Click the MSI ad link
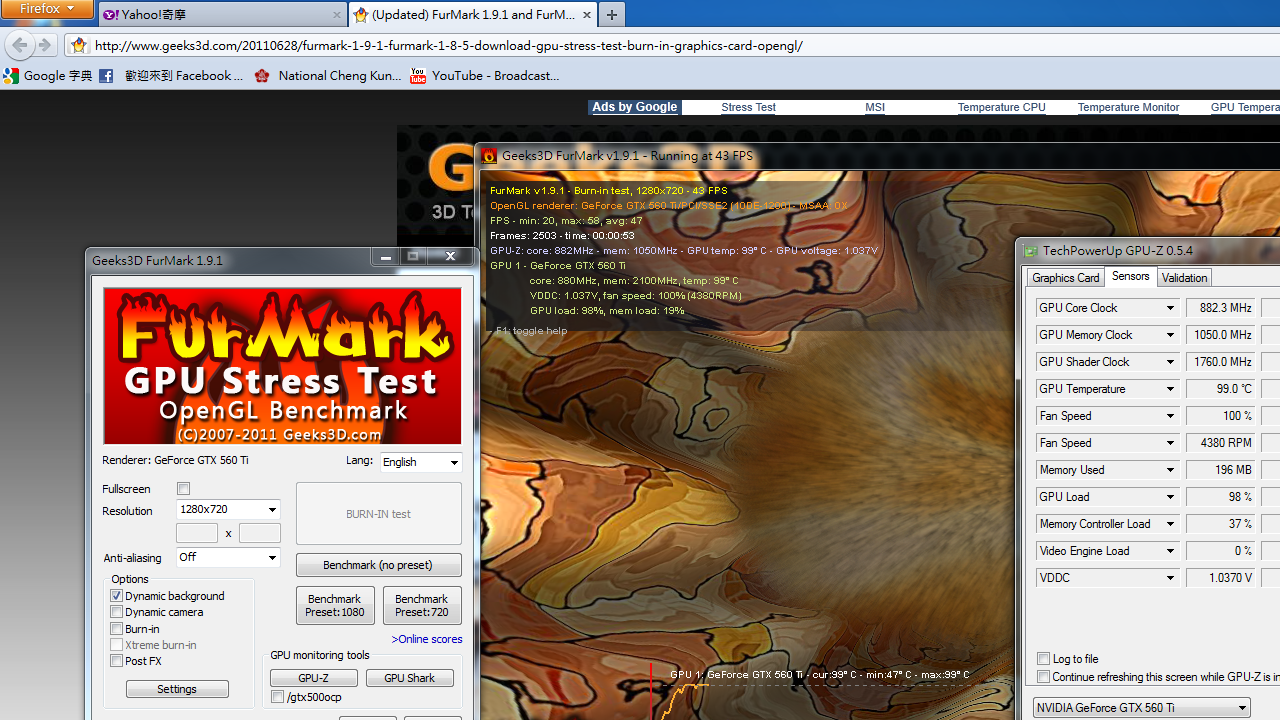The width and height of the screenshot is (1280, 720). coord(875,107)
